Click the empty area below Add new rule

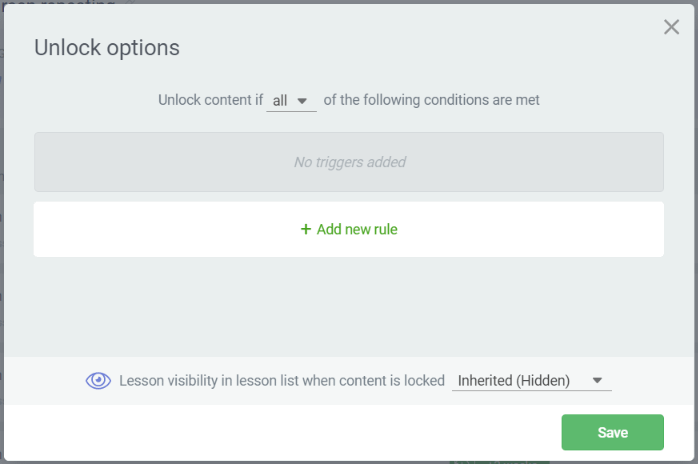[349, 305]
